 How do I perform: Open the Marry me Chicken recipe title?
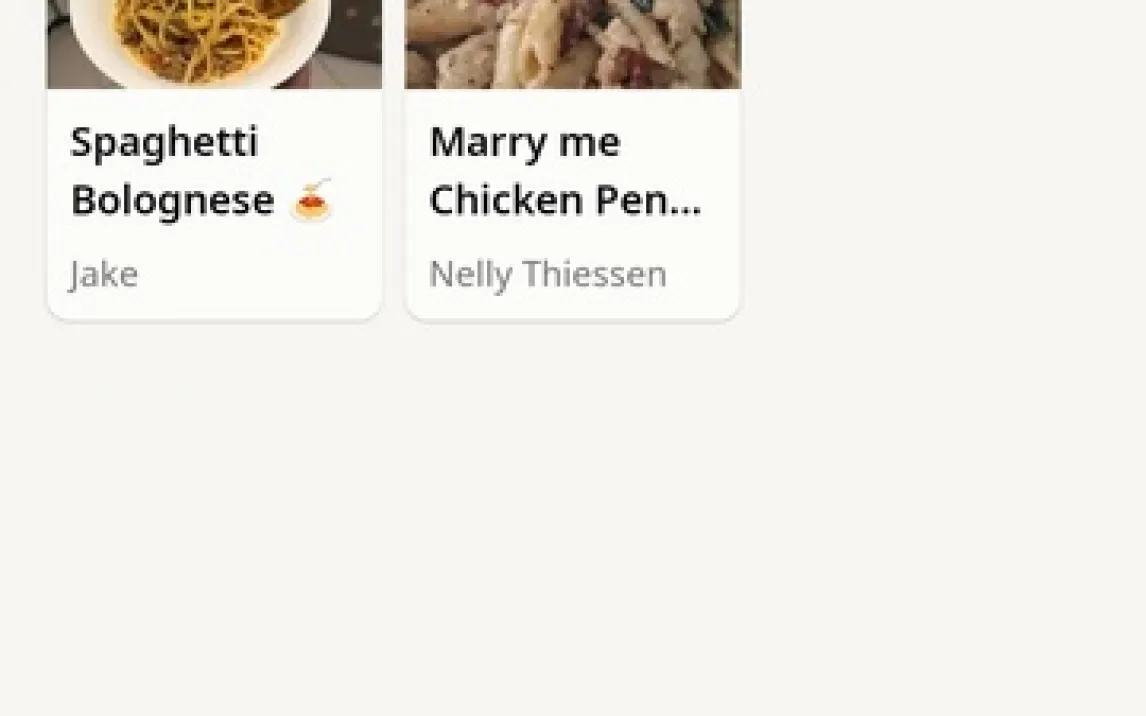[x=564, y=171]
